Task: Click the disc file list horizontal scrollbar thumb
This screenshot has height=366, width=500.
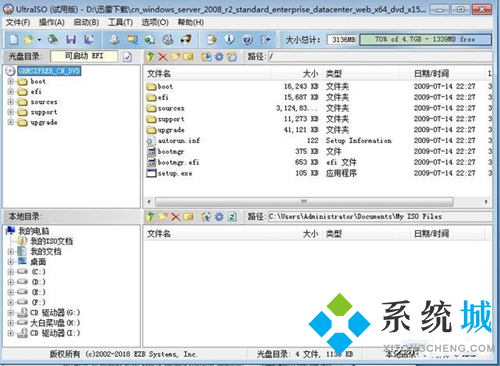Action: (304, 202)
